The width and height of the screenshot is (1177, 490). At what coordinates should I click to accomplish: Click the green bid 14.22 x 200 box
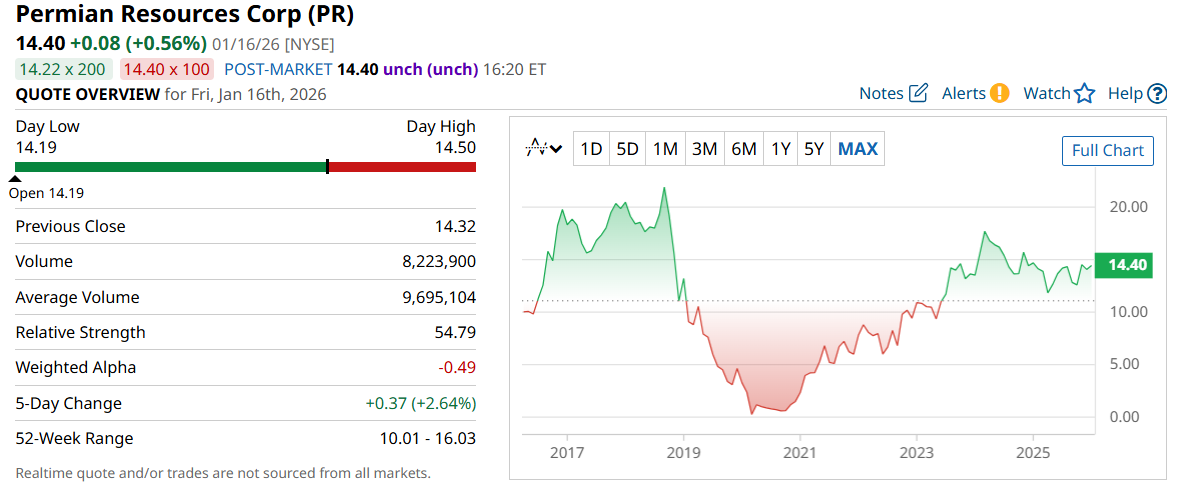[64, 69]
